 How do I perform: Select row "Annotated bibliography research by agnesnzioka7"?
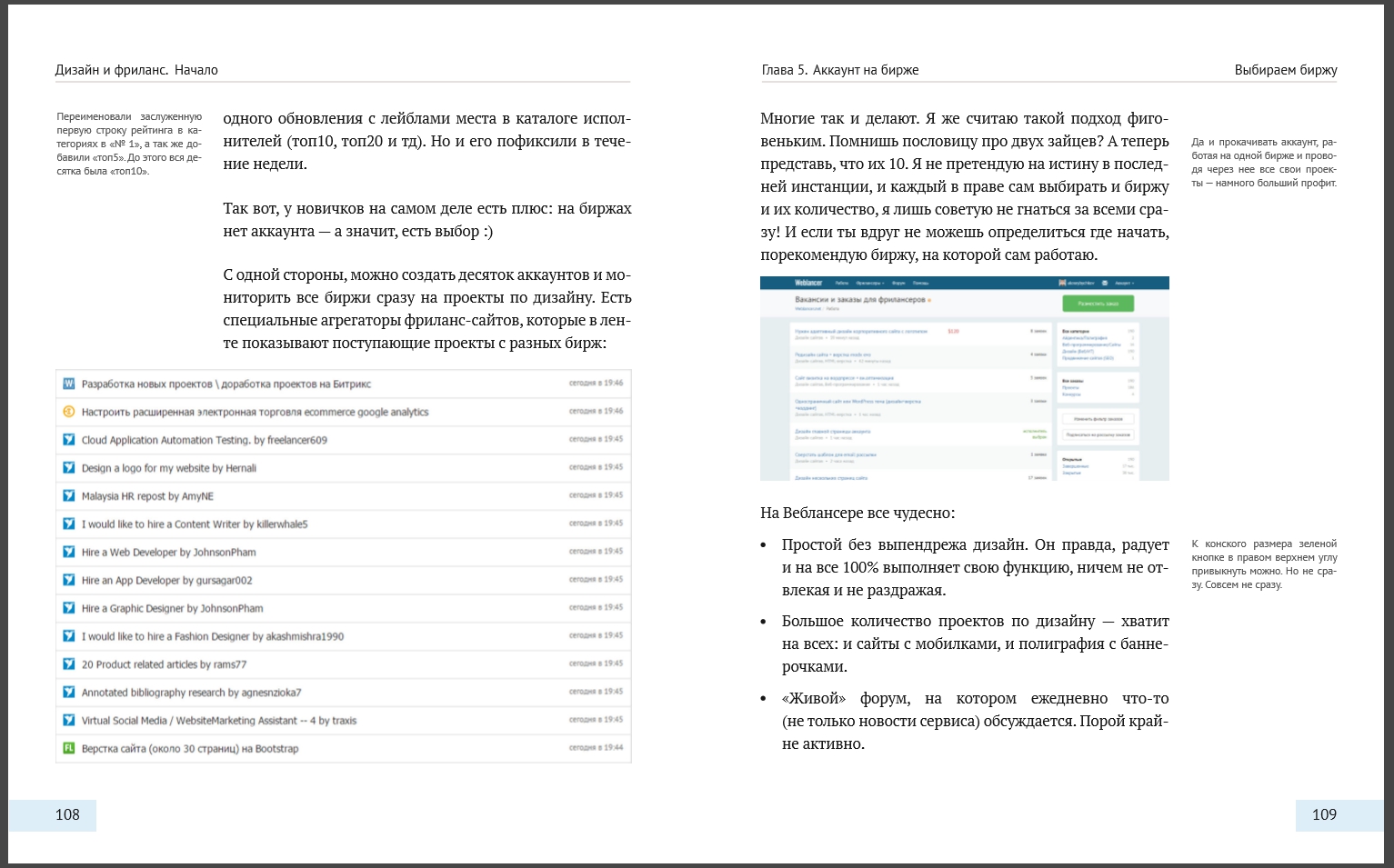344,693
